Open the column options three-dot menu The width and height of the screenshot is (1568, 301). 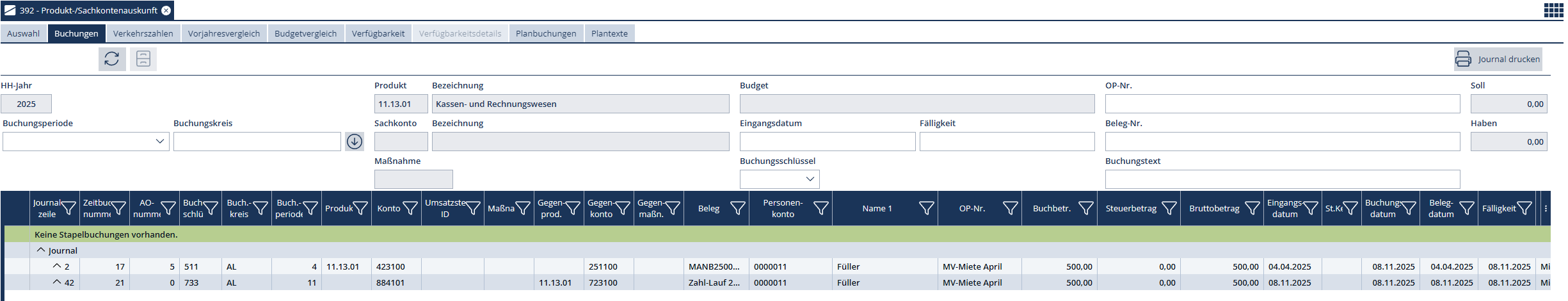tap(1546, 208)
